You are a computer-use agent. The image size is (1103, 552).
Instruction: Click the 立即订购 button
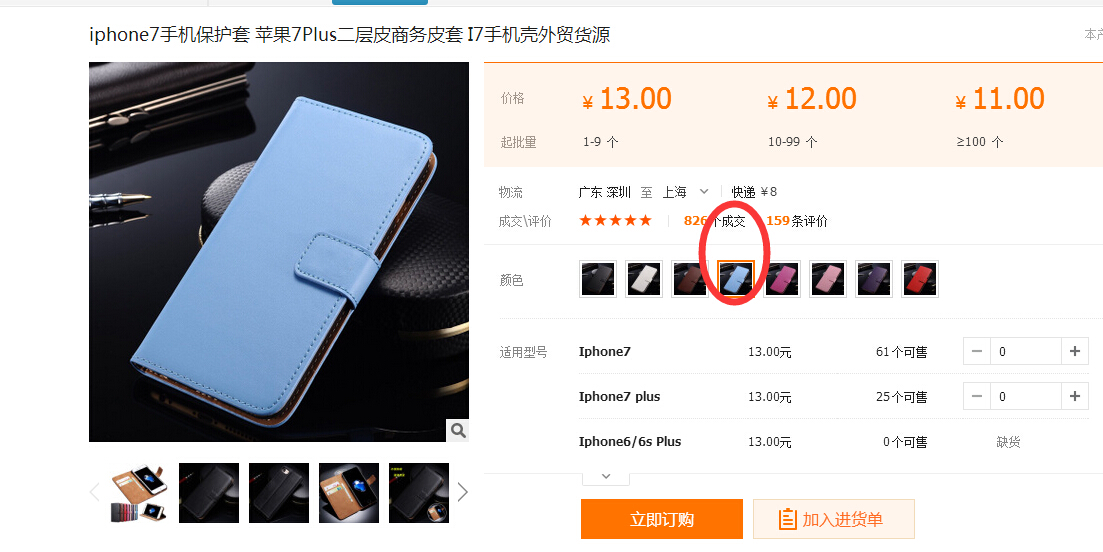coord(661,519)
